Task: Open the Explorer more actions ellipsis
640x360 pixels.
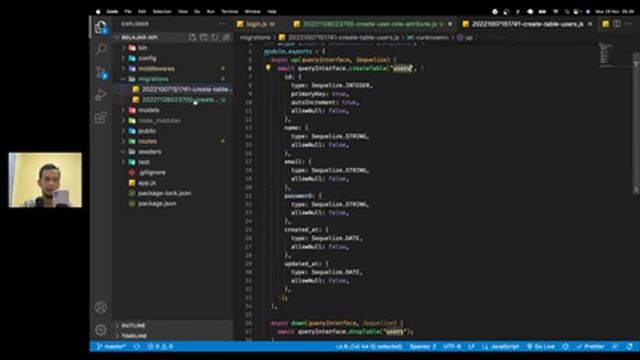Action: 222,24
